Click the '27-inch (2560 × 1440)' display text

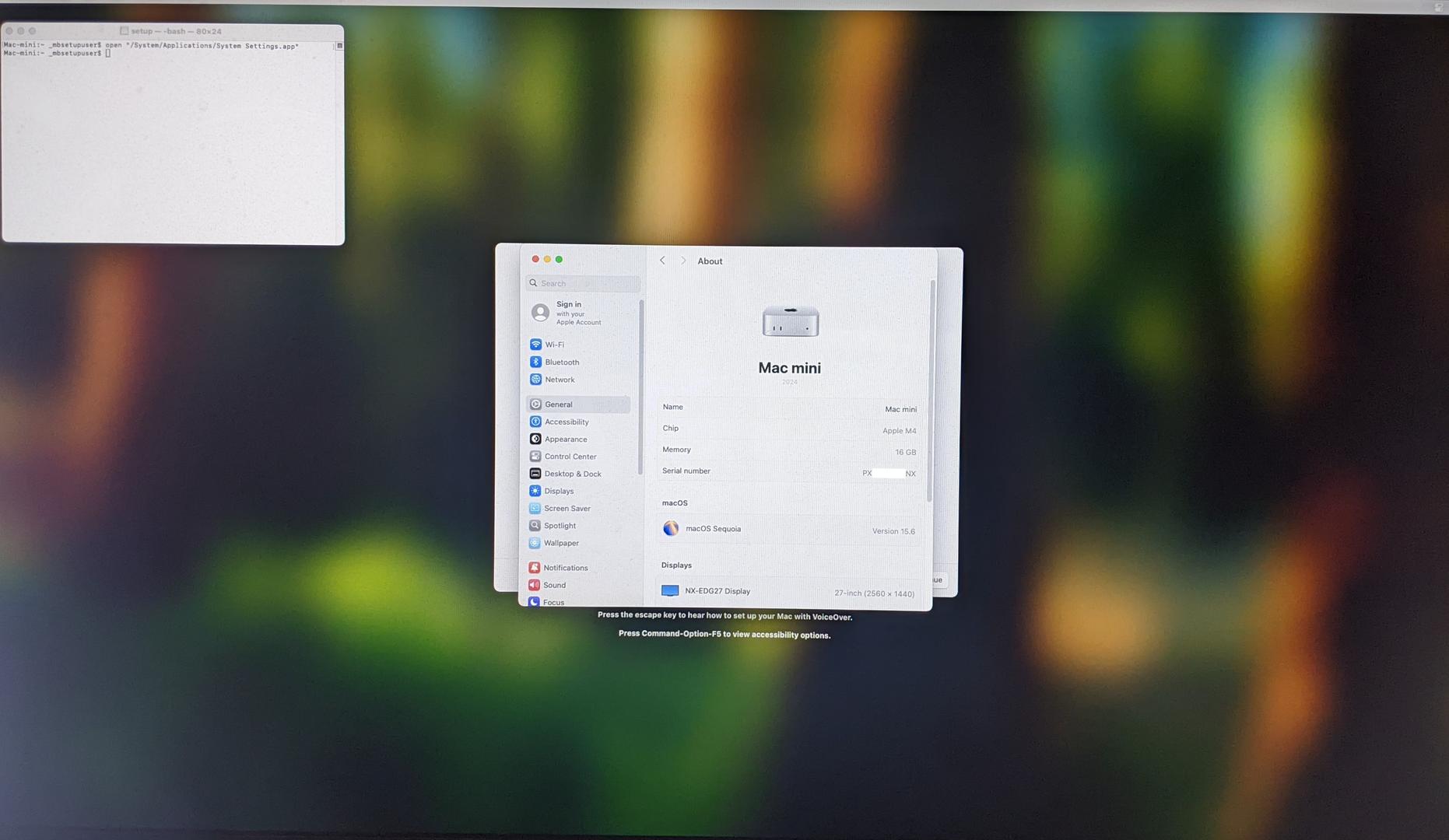point(874,593)
